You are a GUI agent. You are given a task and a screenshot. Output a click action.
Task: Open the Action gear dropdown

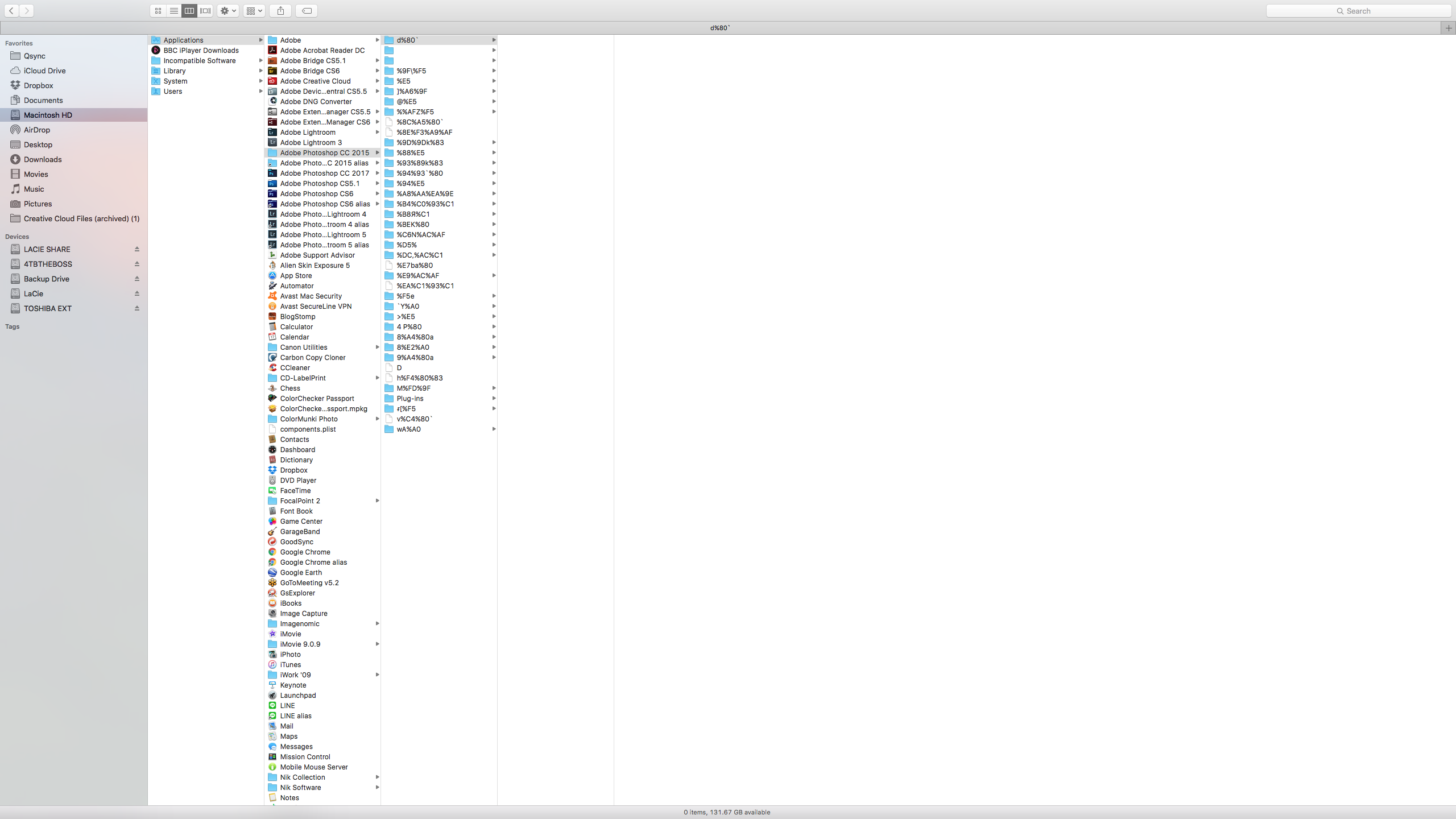coord(228,11)
